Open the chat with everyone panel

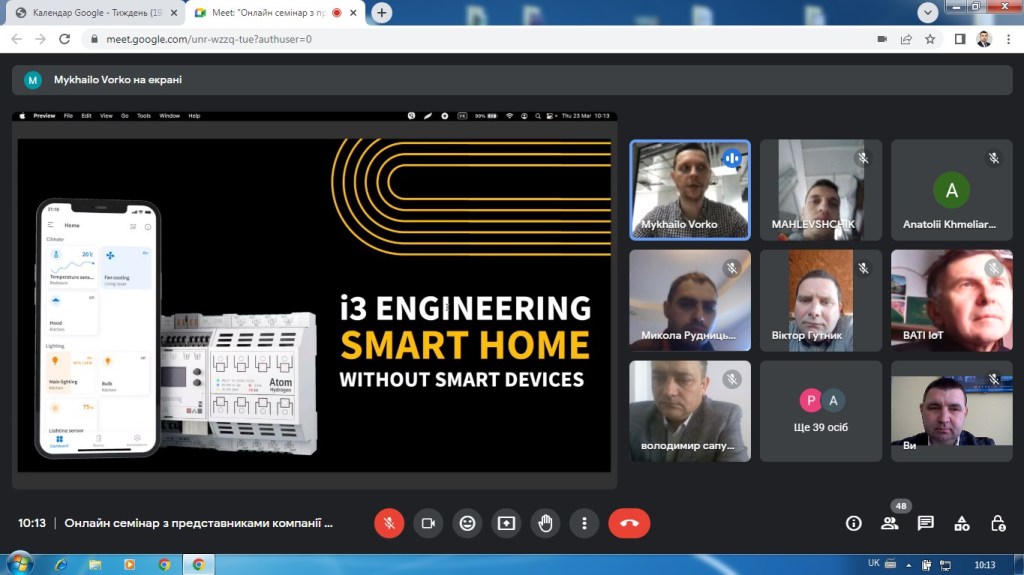(925, 523)
